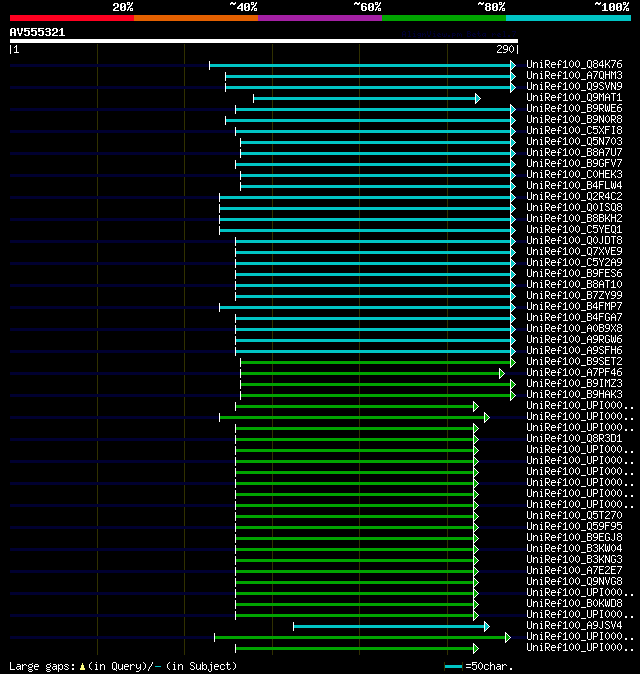Click the green alignment bar of UniRef100_A7PF46
The height and width of the screenshot is (674, 640).
(x=372, y=374)
